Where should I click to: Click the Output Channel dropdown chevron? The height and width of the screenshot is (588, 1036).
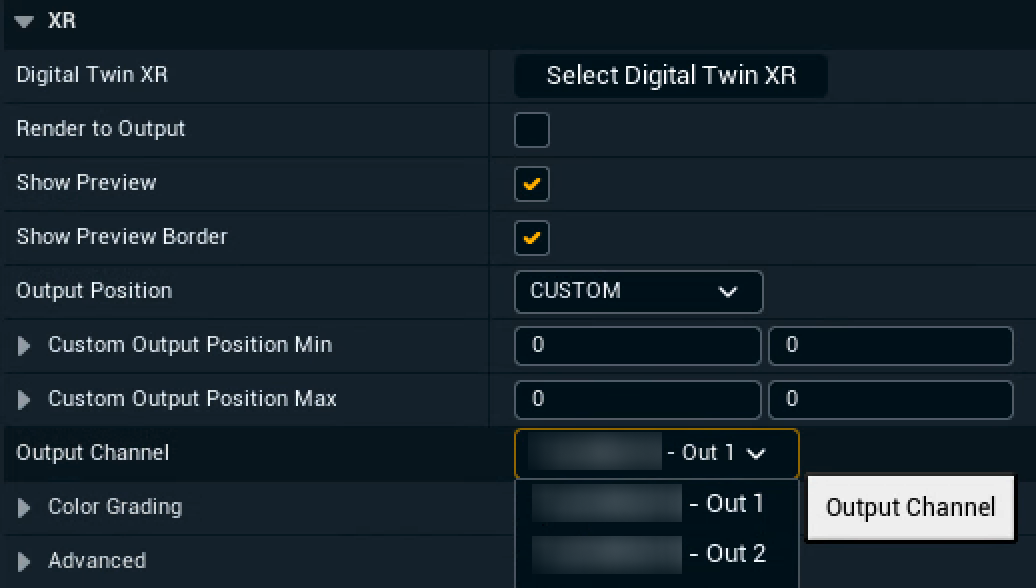pyautogui.click(x=756, y=454)
